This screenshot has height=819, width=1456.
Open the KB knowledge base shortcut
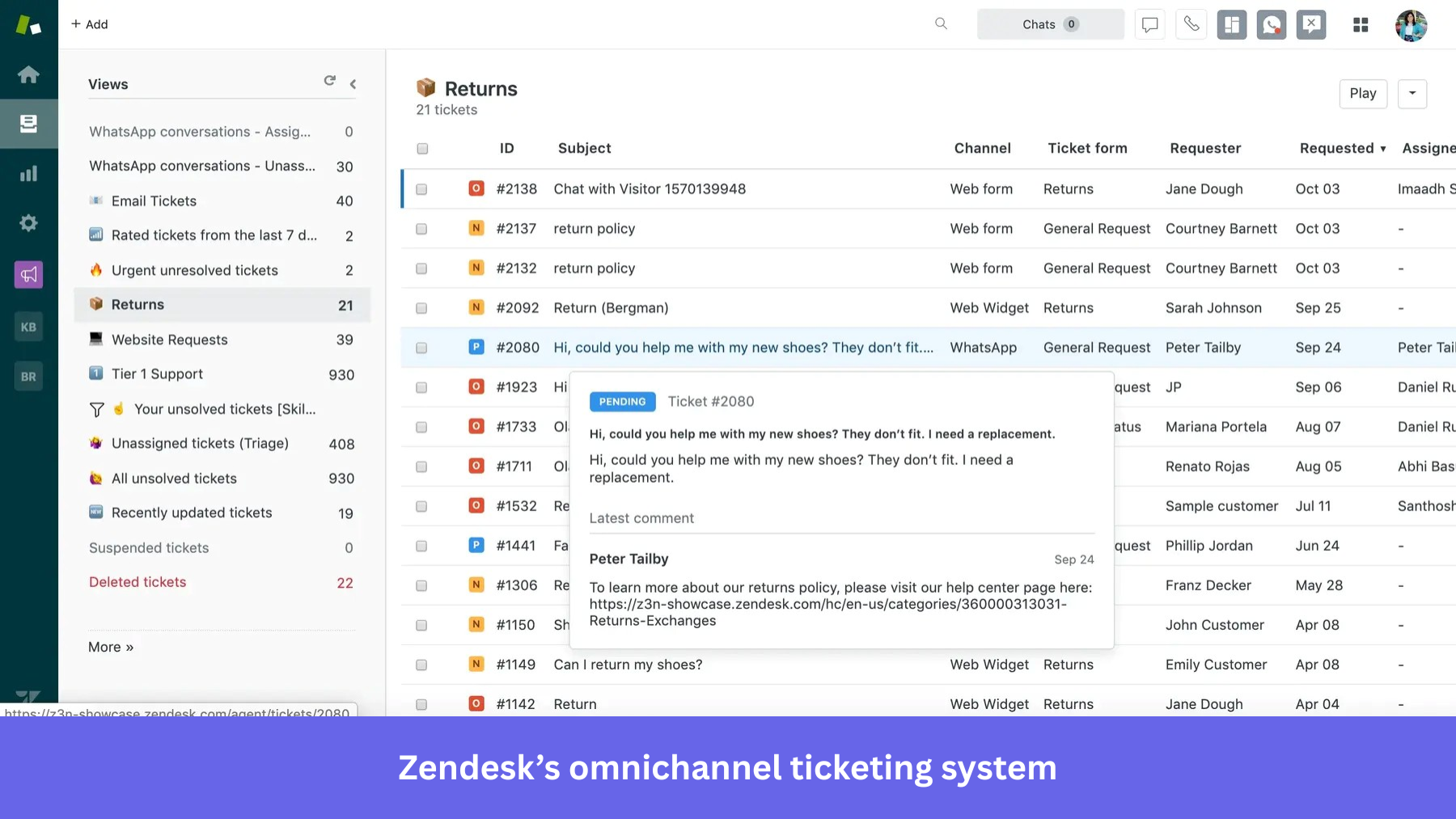pos(28,326)
